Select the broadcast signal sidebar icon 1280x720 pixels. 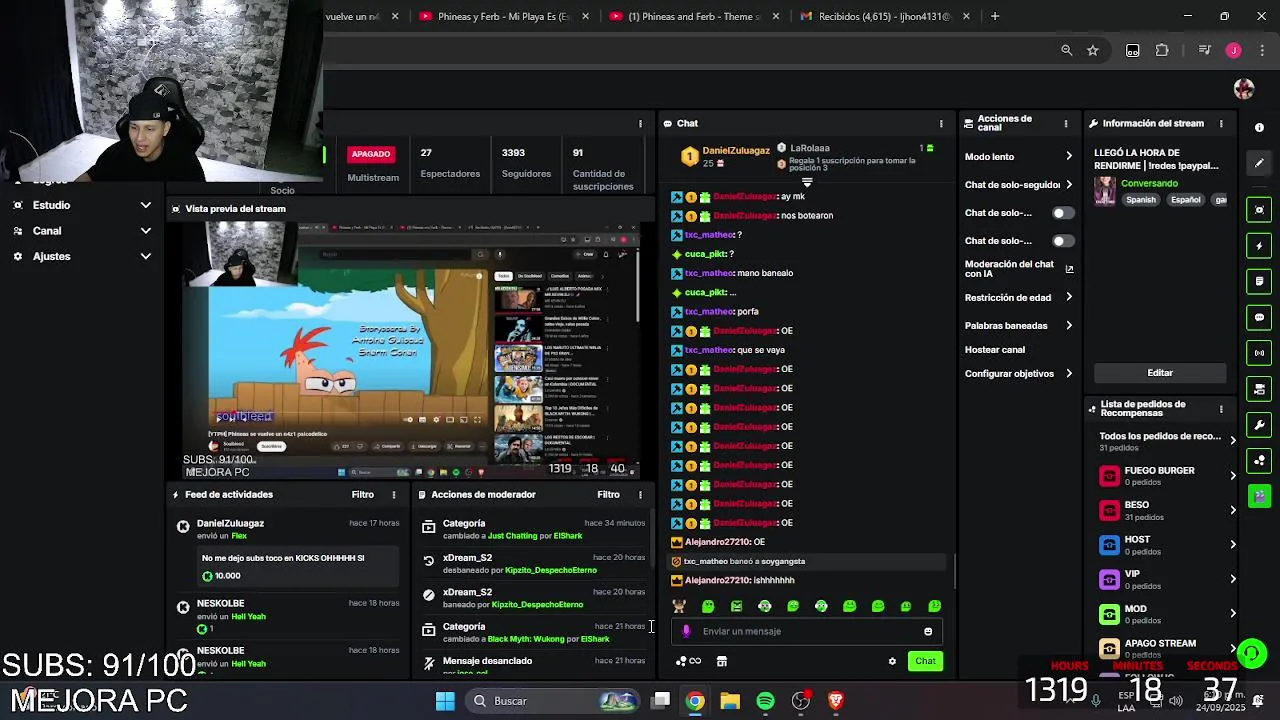coord(1259,353)
